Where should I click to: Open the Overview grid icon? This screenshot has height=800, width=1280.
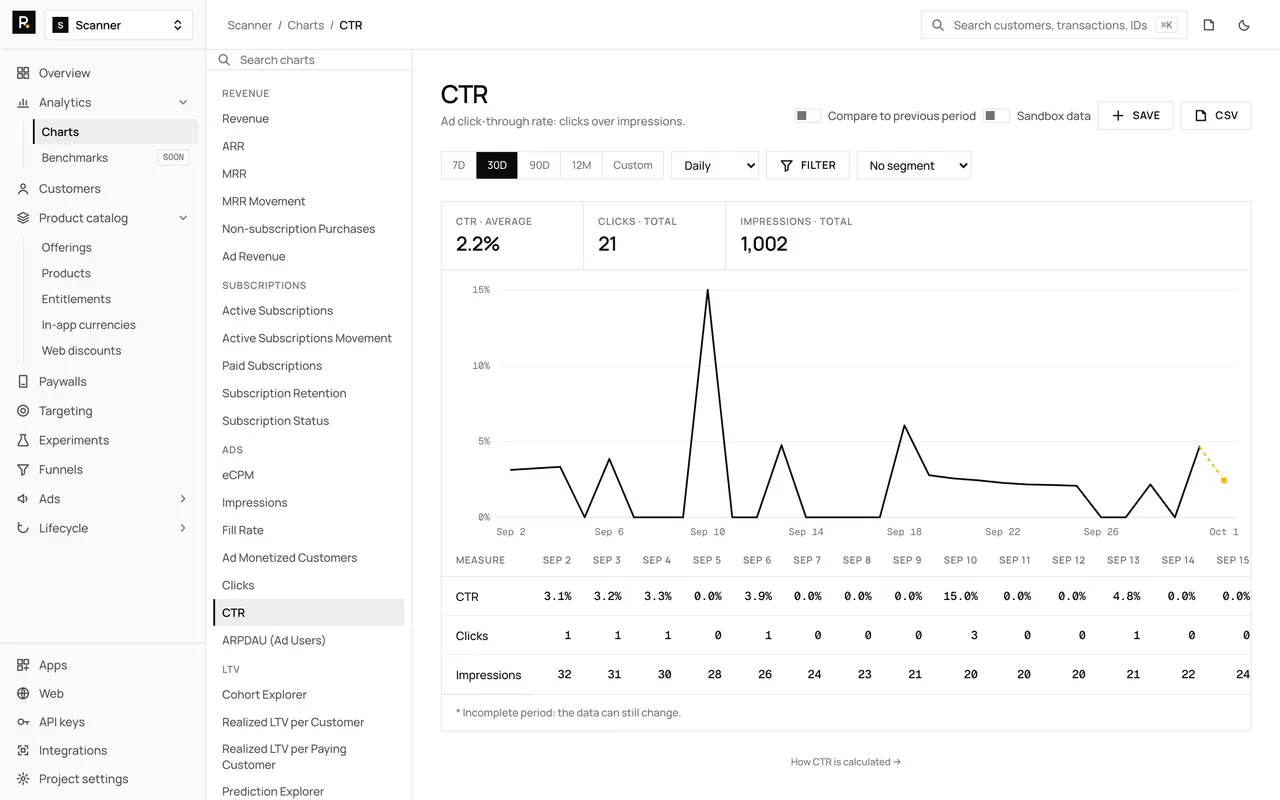coord(23,73)
